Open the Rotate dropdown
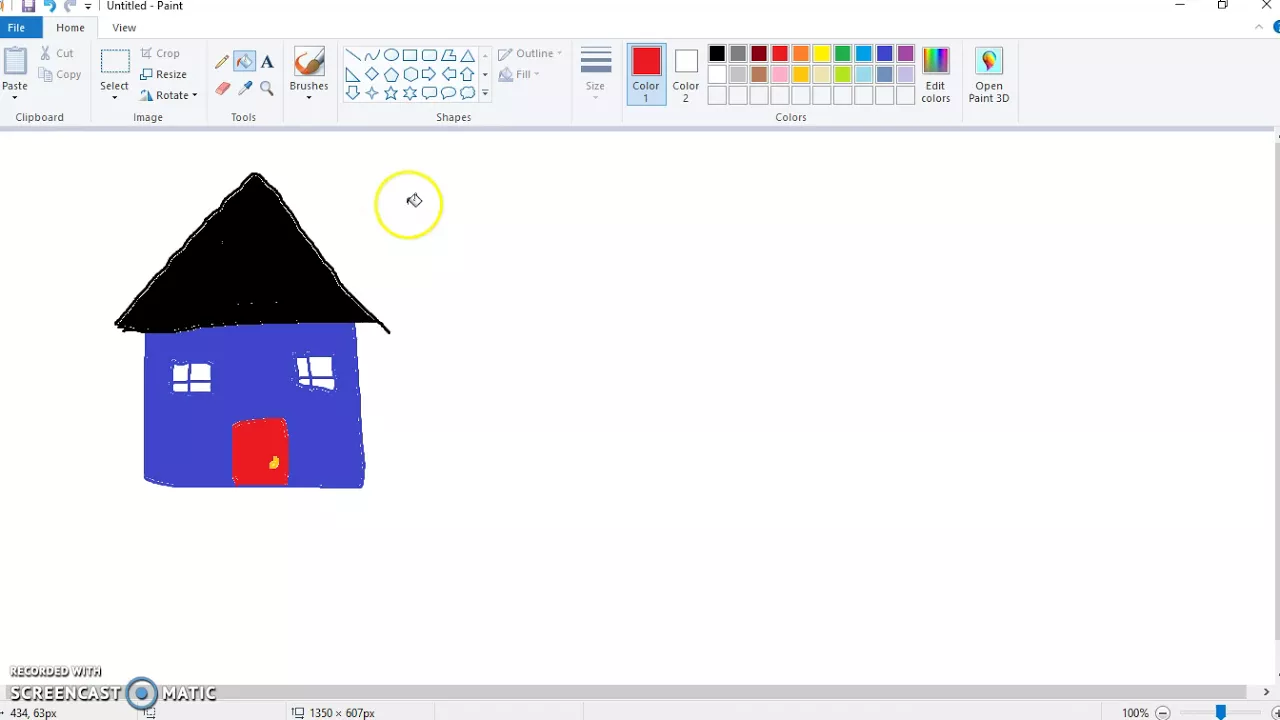 click(168, 95)
